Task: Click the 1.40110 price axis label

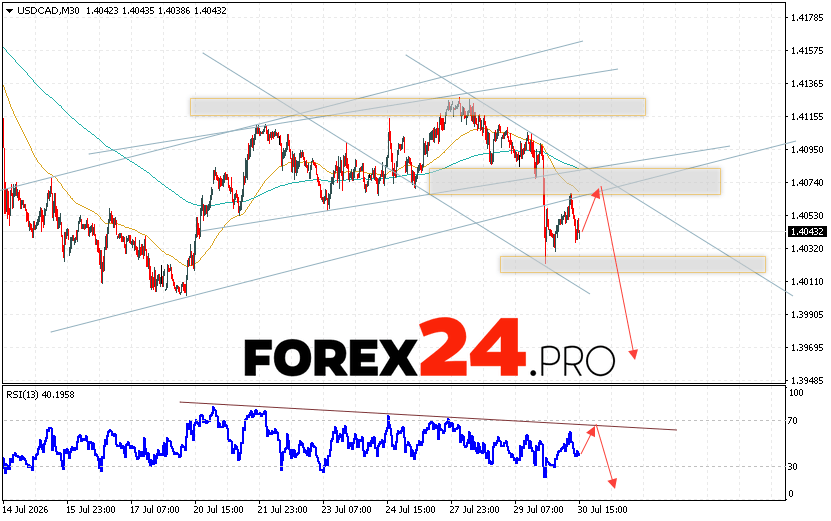Action: 807,281
